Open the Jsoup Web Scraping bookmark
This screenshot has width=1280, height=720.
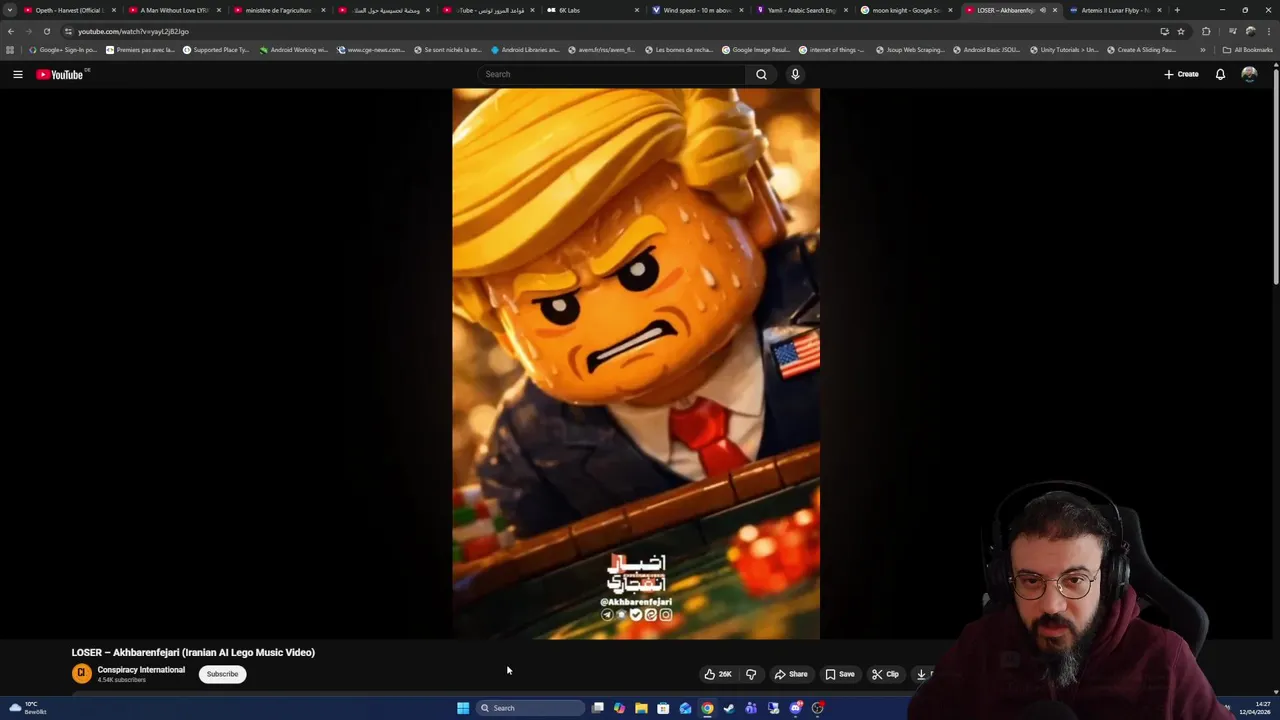click(x=910, y=50)
